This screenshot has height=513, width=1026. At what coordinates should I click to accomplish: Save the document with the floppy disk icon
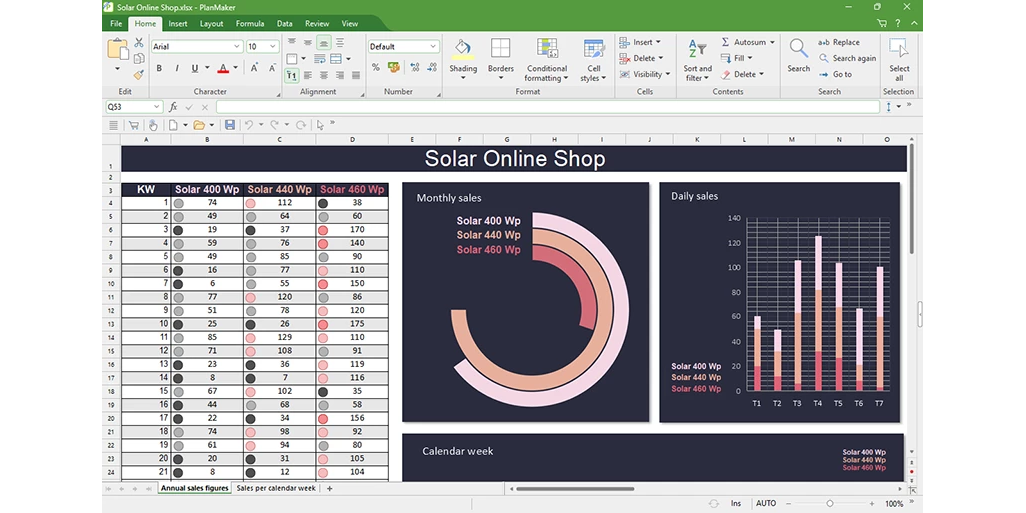click(230, 125)
